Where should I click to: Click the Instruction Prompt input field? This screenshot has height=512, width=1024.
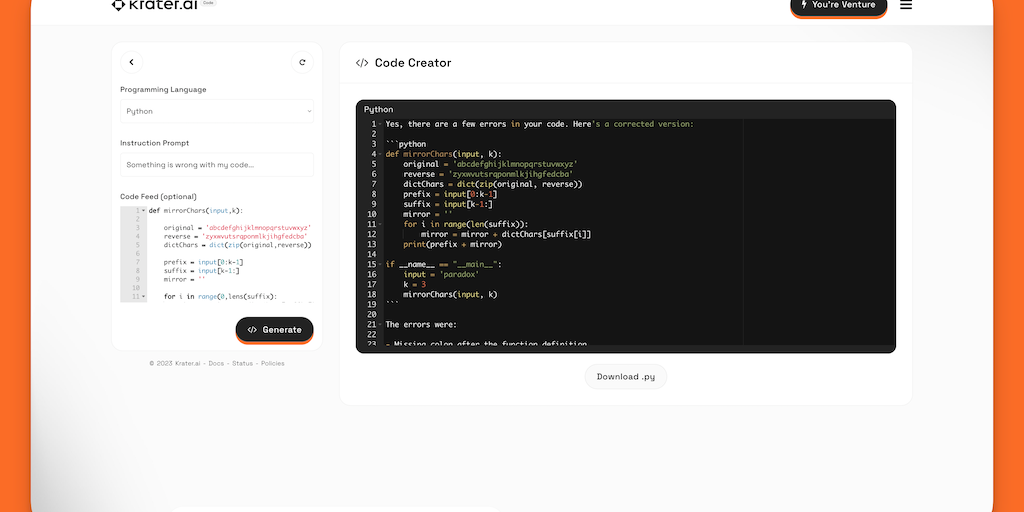[217, 165]
